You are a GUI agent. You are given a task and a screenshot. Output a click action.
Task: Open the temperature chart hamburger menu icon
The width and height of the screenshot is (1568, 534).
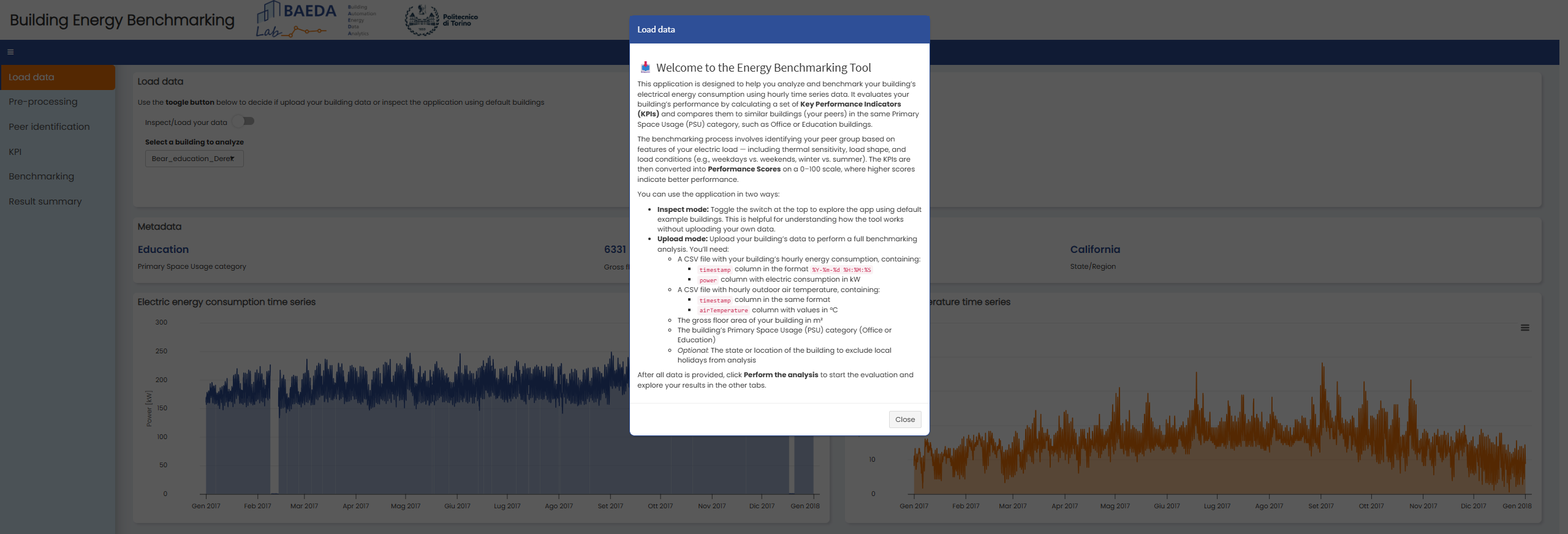pyautogui.click(x=1525, y=328)
